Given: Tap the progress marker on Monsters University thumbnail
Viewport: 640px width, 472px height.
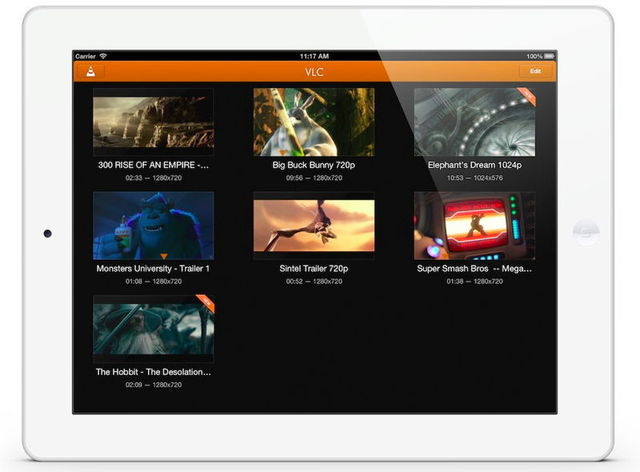Looking at the screenshot, I should (x=162, y=258).
